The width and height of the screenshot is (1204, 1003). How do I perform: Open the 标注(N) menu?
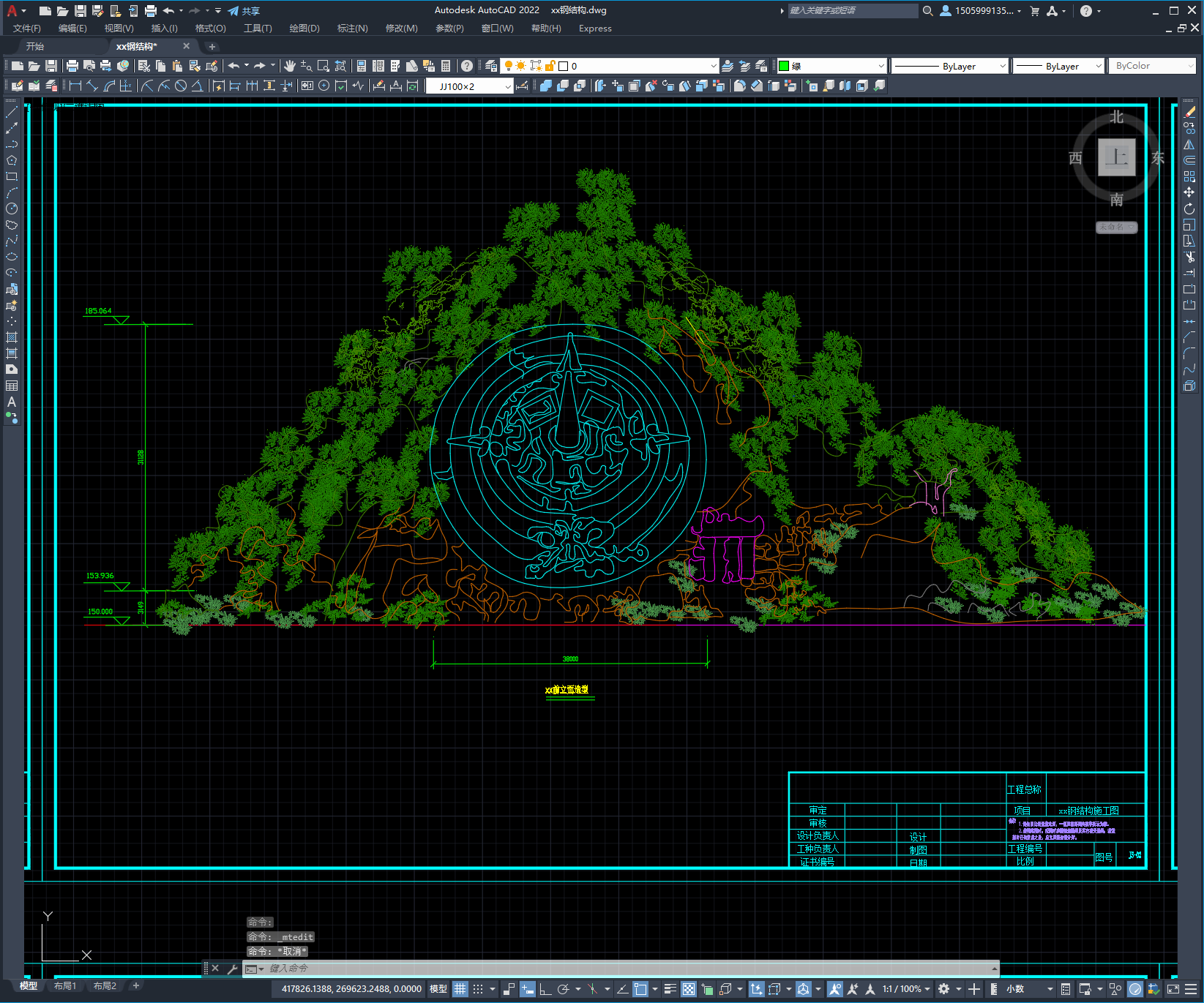click(x=352, y=29)
